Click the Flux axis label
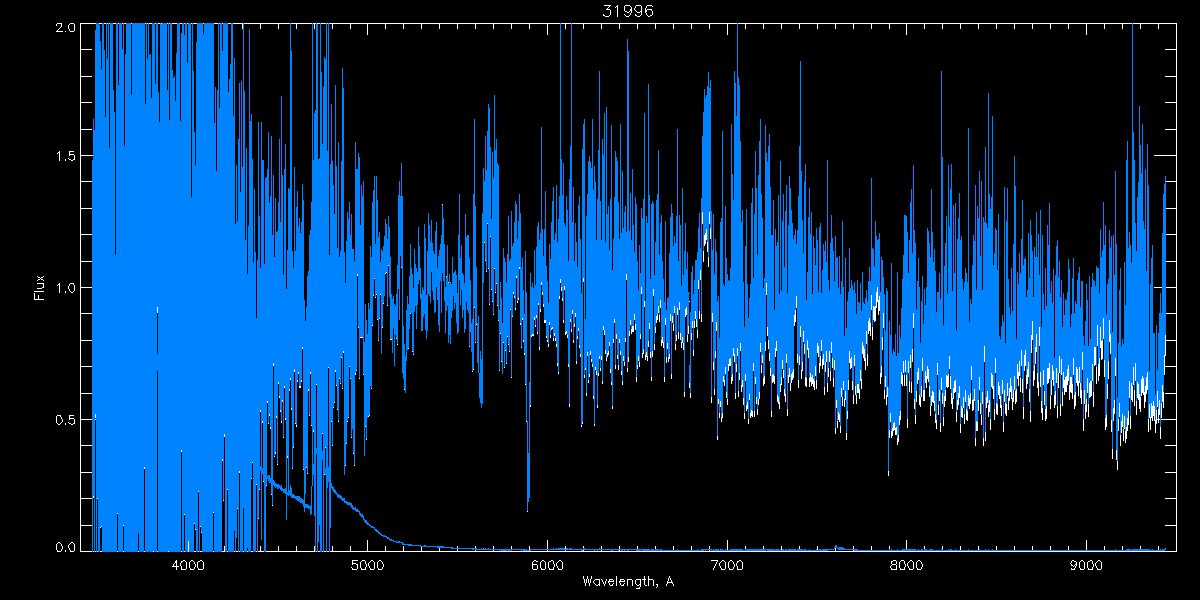 click(x=40, y=288)
